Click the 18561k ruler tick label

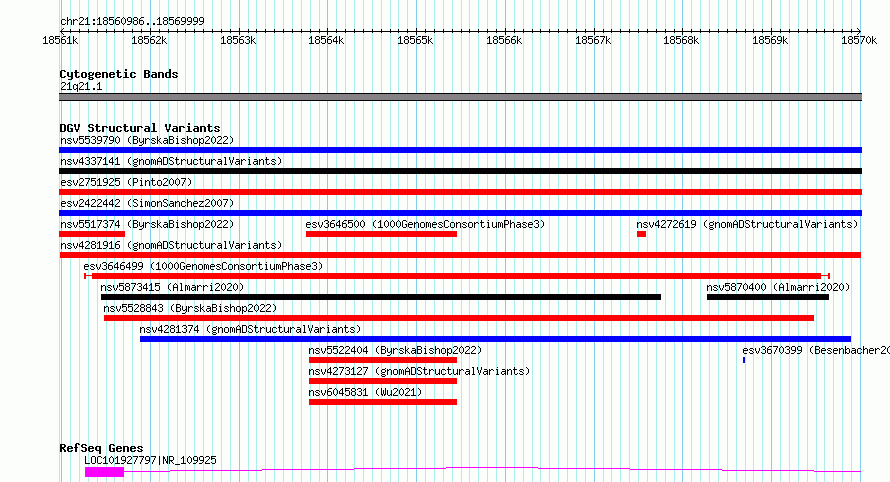(x=60, y=40)
